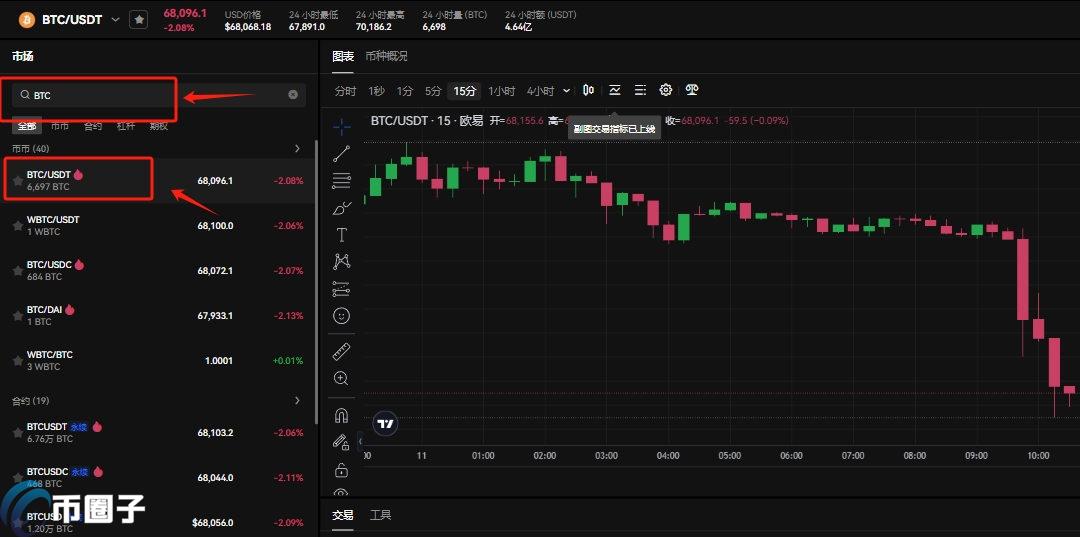Click the zoom in magnifier tool
The image size is (1080, 537).
342,378
